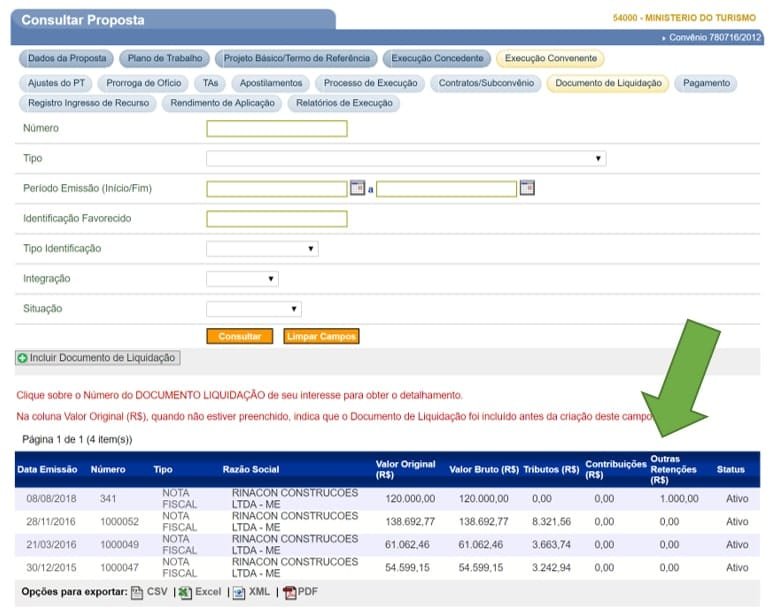
Task: Open the end date calendar picker icon
Action: tap(527, 188)
